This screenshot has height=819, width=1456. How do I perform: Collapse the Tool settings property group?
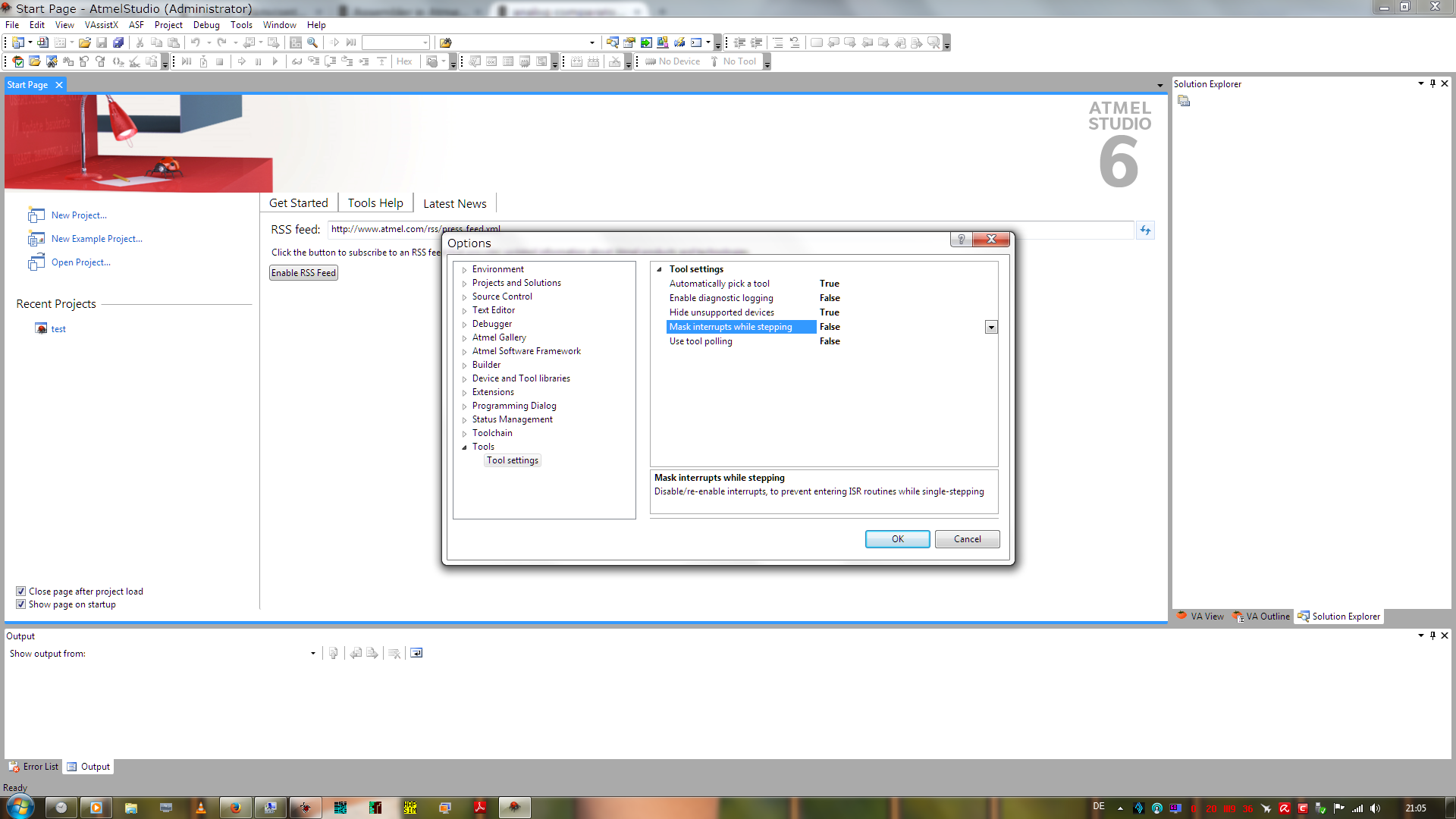click(x=659, y=269)
